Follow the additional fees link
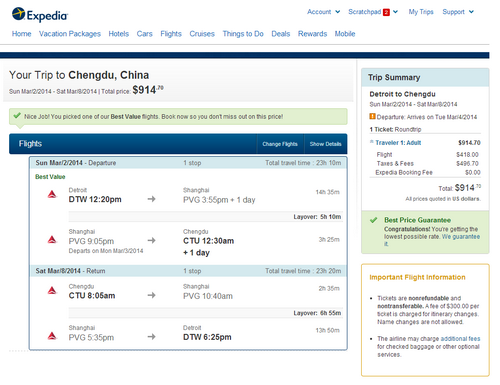 click(x=460, y=339)
